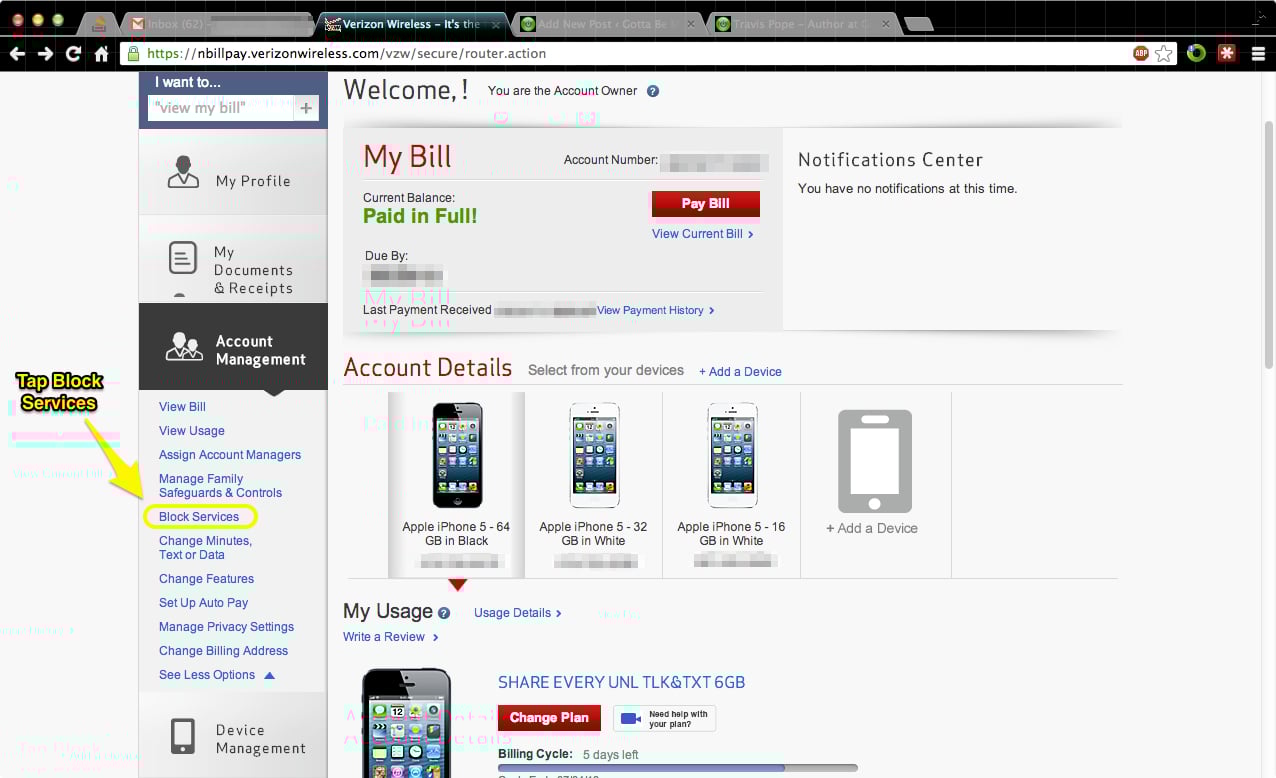
Task: Open the Chrome menu button
Action: coord(1258,54)
